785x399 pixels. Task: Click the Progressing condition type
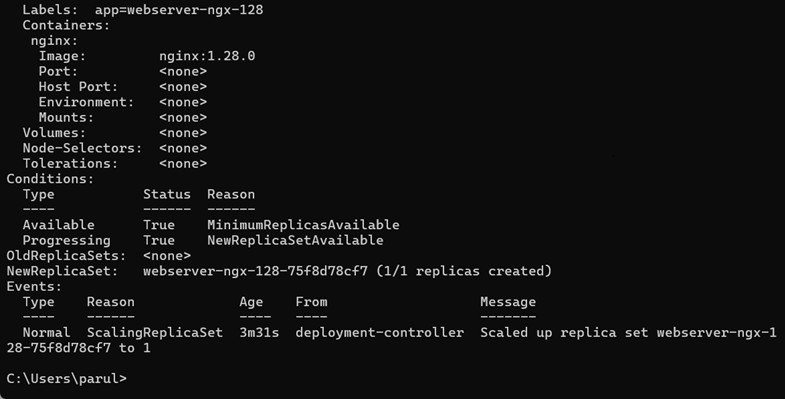(x=67, y=240)
